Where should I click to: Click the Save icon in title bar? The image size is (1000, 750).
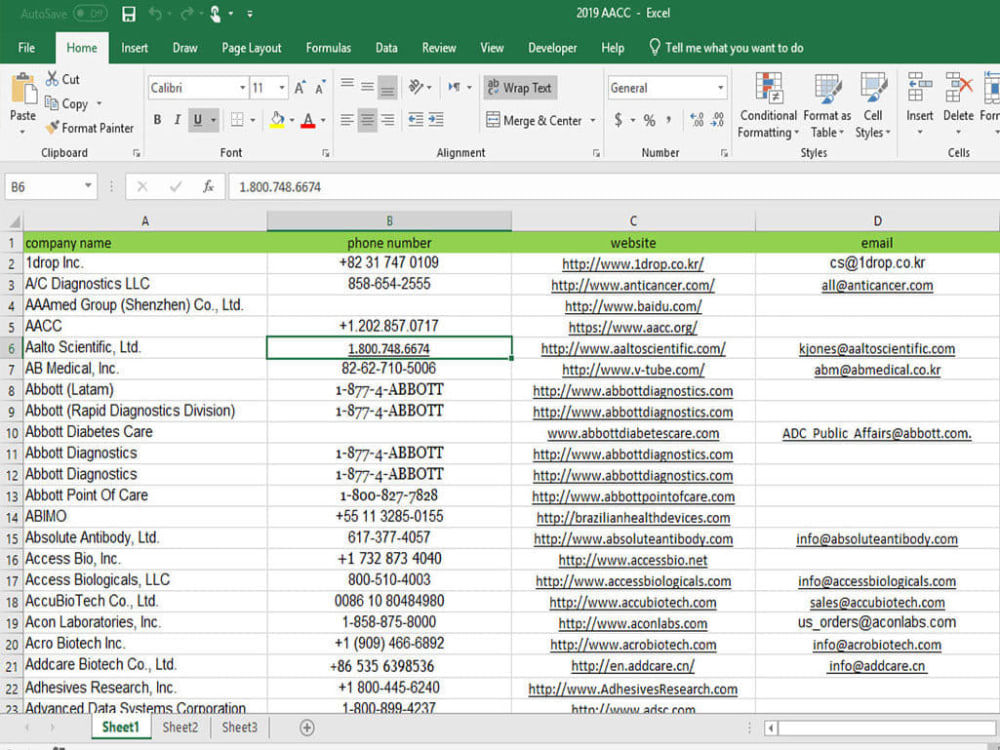129,14
